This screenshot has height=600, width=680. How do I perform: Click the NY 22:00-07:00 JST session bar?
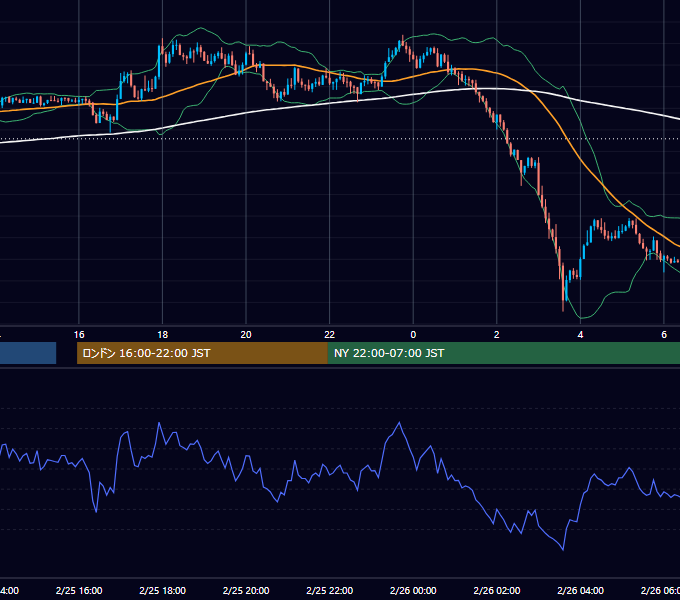point(503,353)
